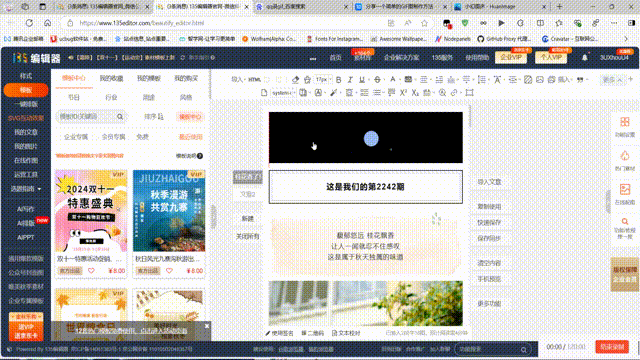The height and width of the screenshot is (360, 640).
Task: Open the notification bell icon
Action: coord(584,58)
